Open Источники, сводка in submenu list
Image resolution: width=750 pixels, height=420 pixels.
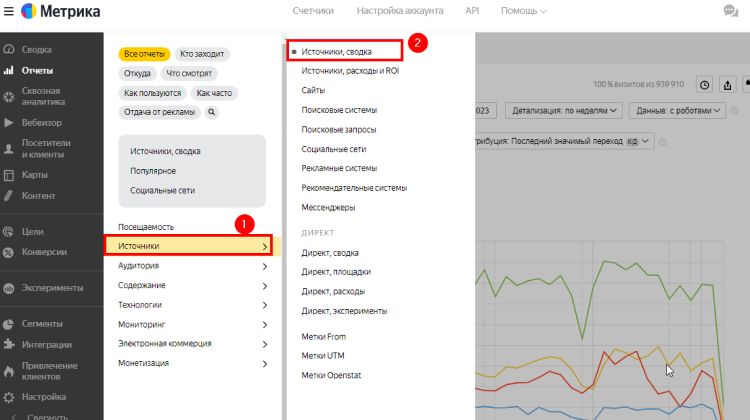336,52
